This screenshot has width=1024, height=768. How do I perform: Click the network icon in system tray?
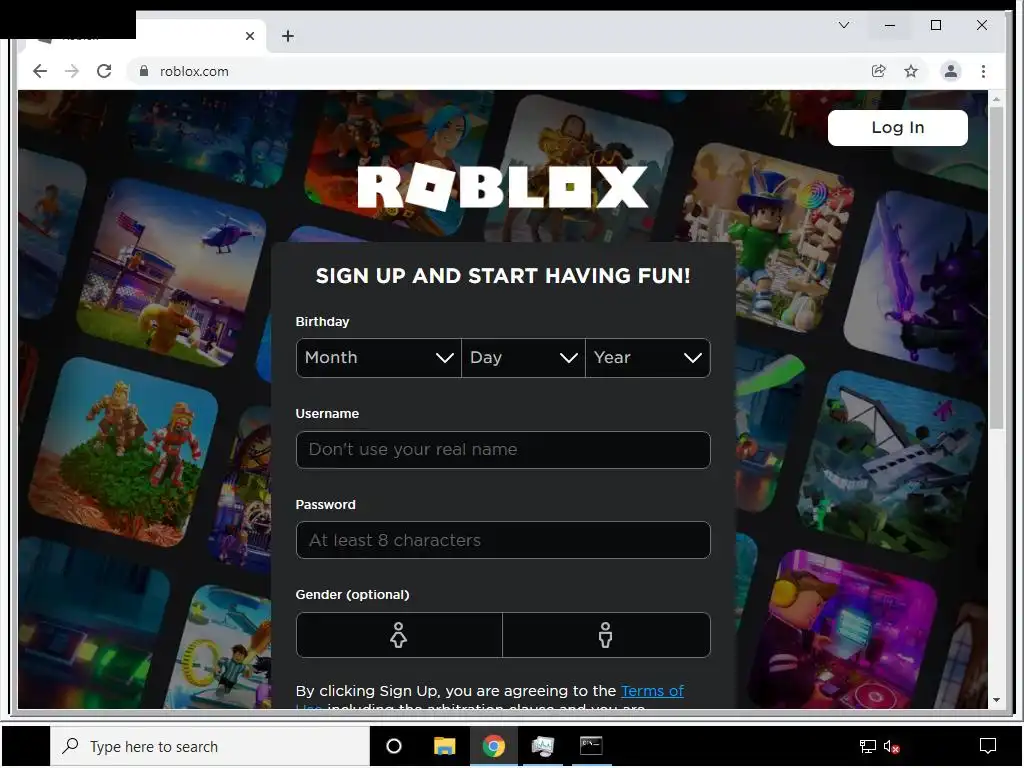pyautogui.click(x=867, y=746)
